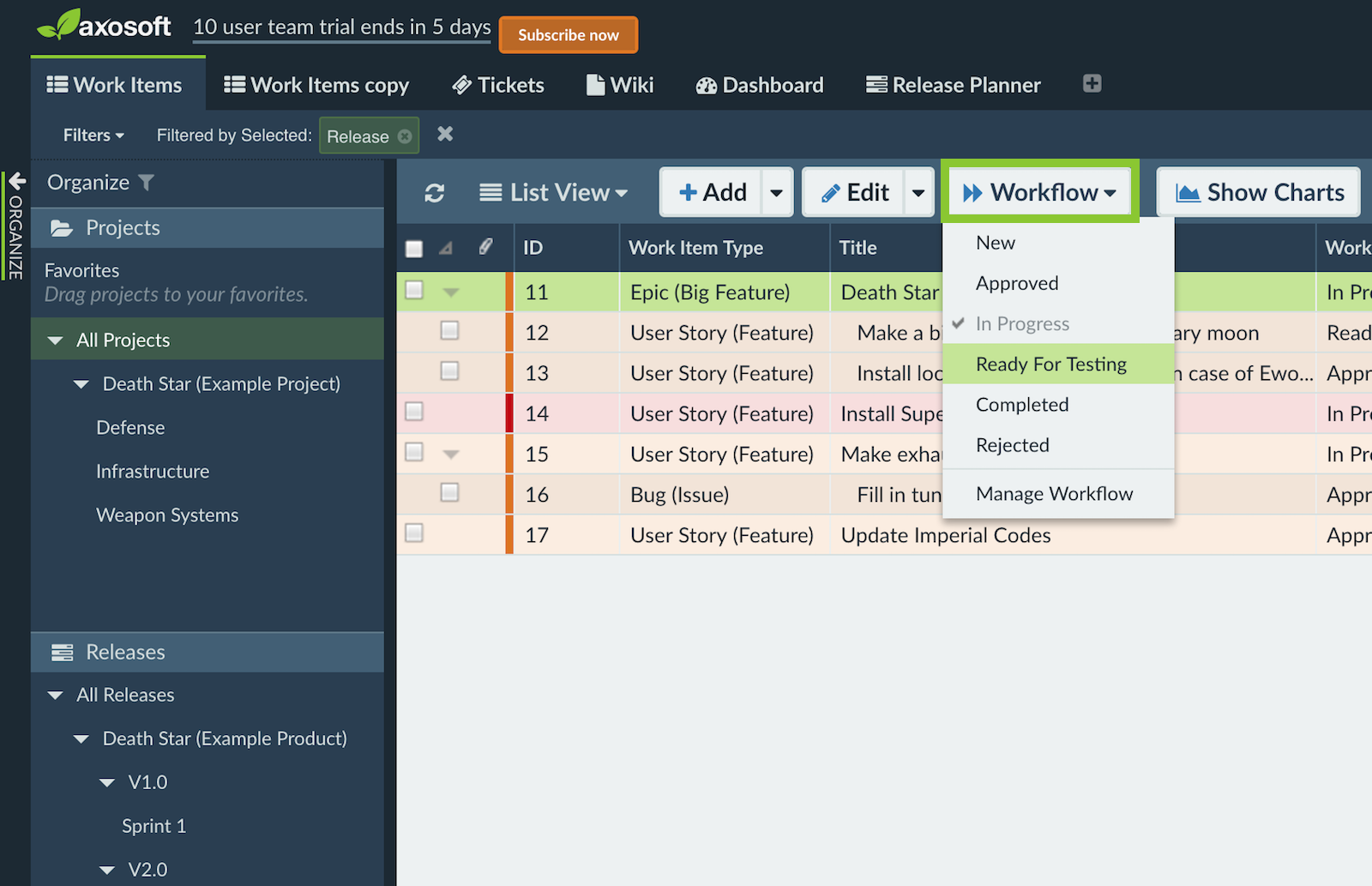Open the Wiki section
1372x886 pixels.
pyautogui.click(x=619, y=84)
